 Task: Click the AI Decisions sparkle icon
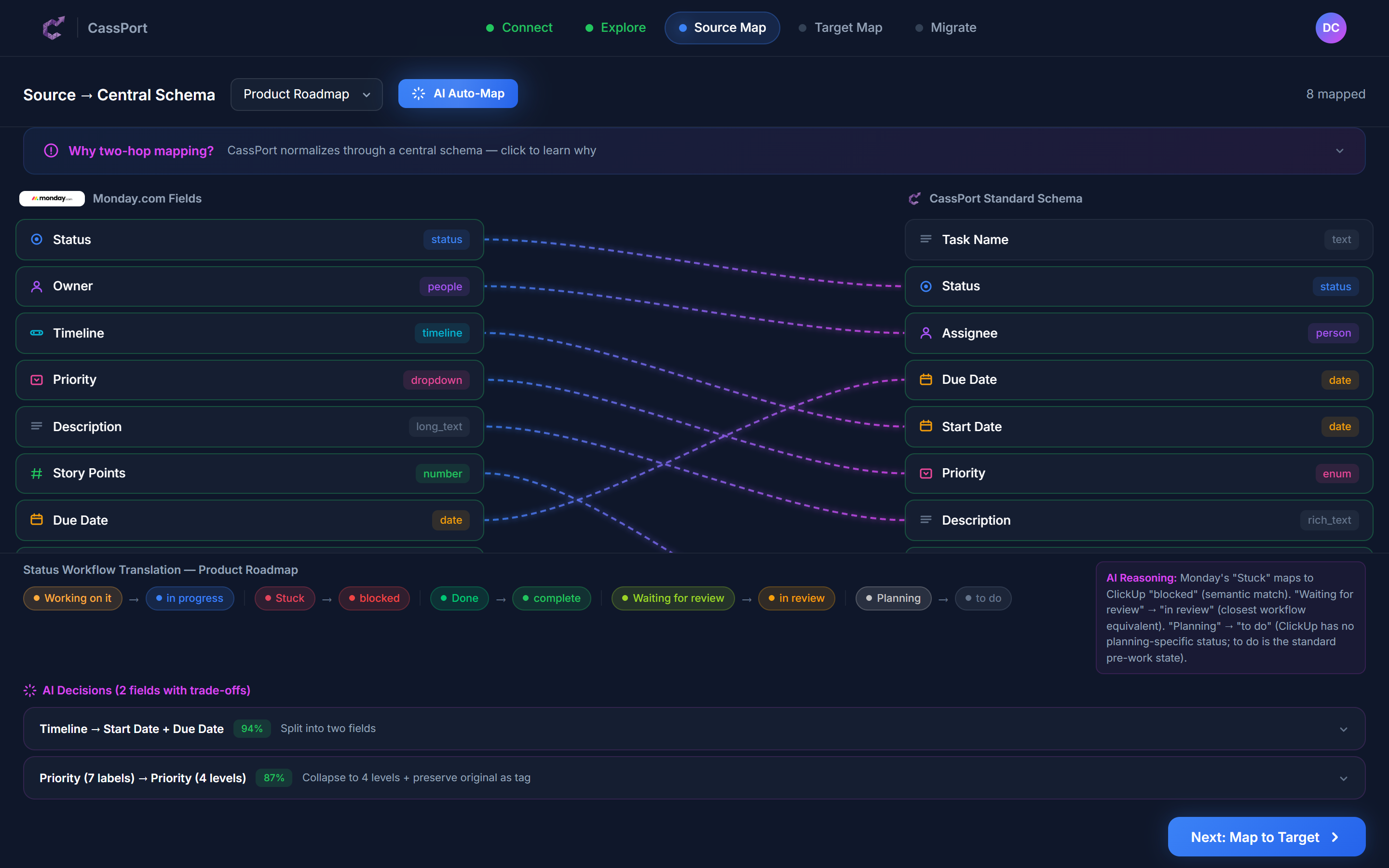29,690
